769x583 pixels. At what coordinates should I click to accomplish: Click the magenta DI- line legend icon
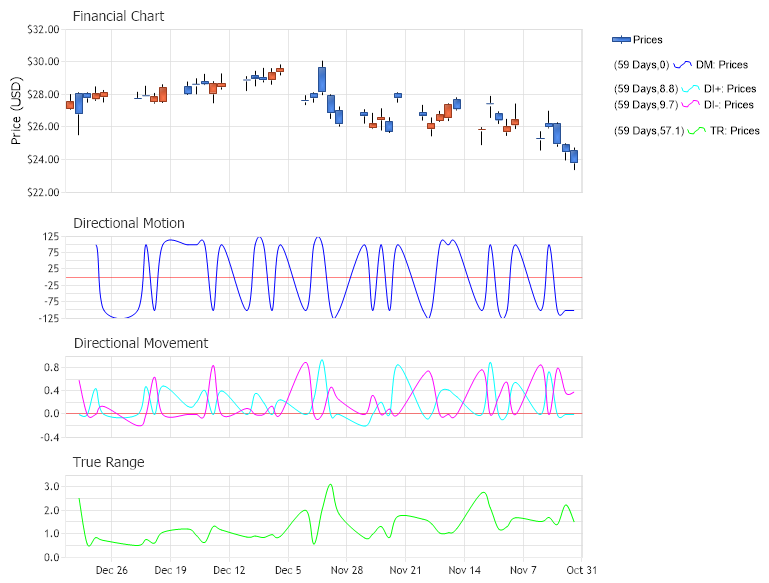pos(692,104)
